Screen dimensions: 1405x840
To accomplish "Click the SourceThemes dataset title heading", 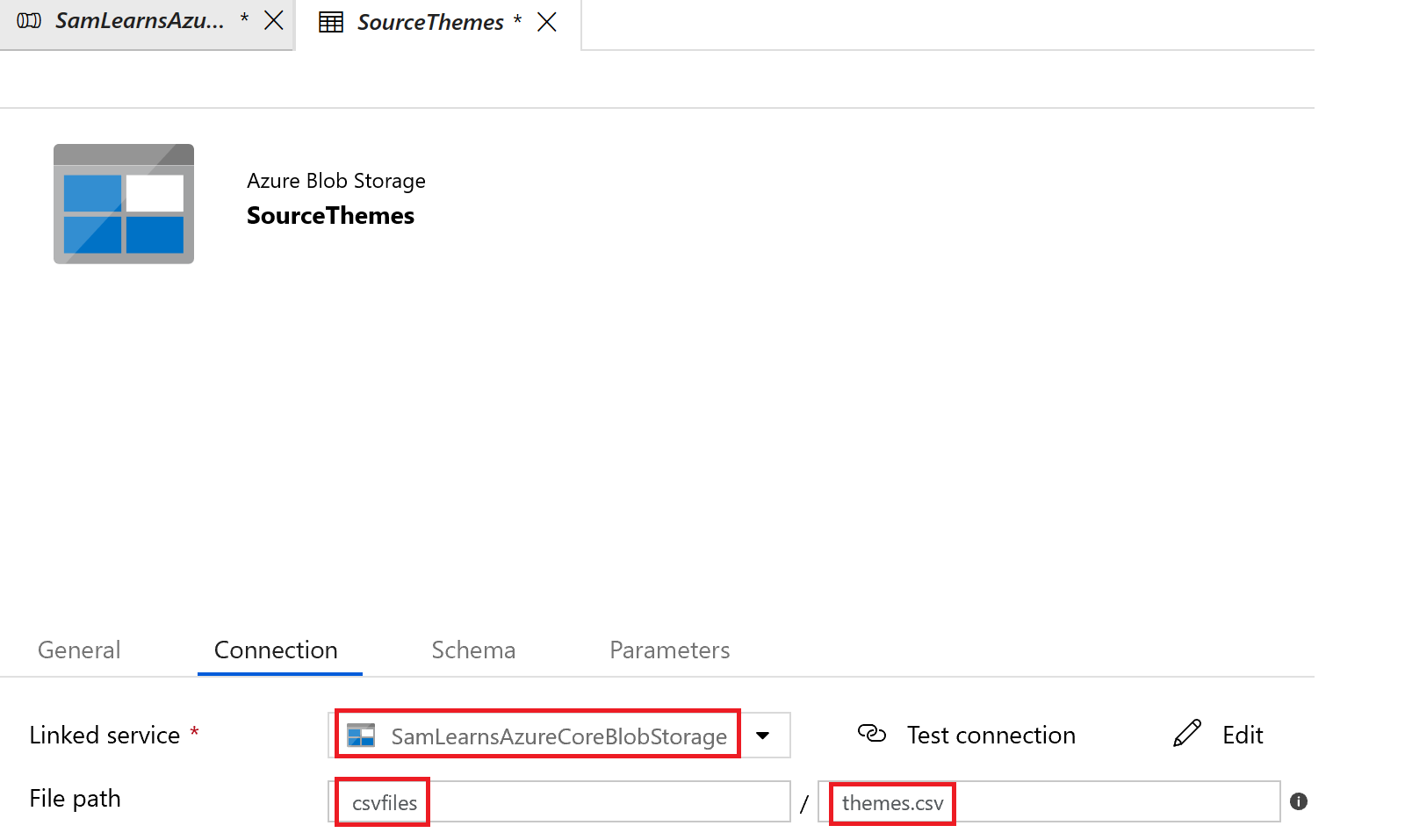I will 330,216.
